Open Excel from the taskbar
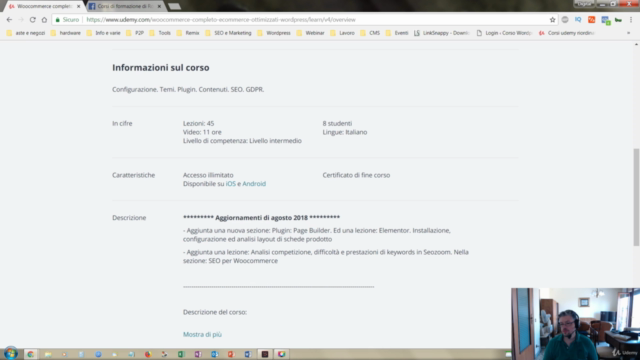 pyautogui.click(x=181, y=354)
